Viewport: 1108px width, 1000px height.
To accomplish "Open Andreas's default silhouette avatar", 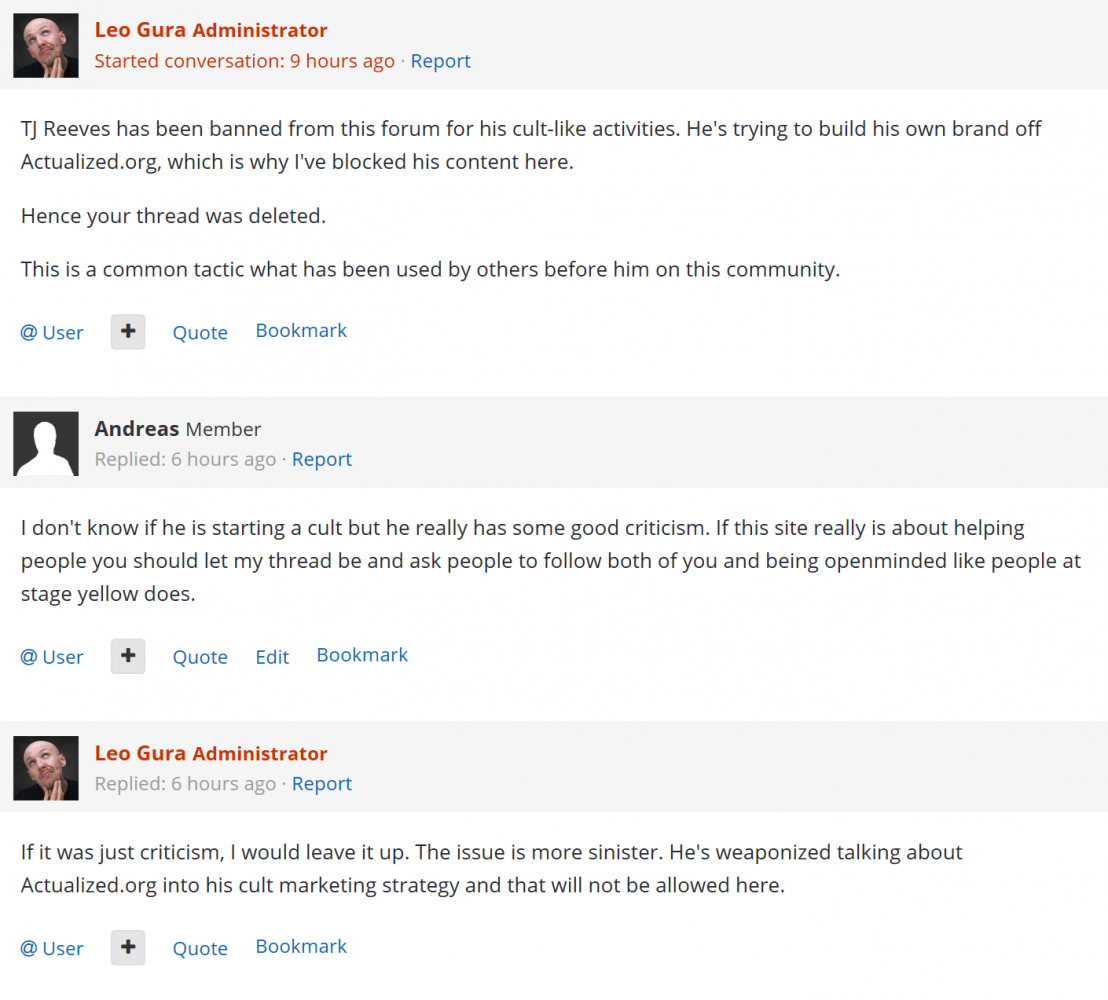I will [x=46, y=443].
